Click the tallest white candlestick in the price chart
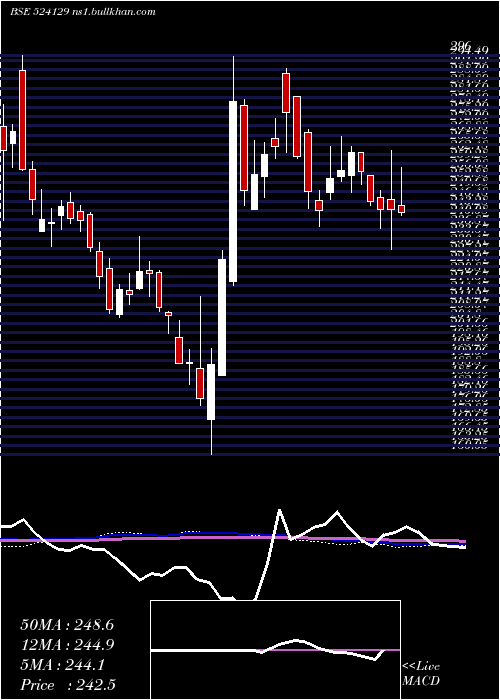 pos(233,191)
